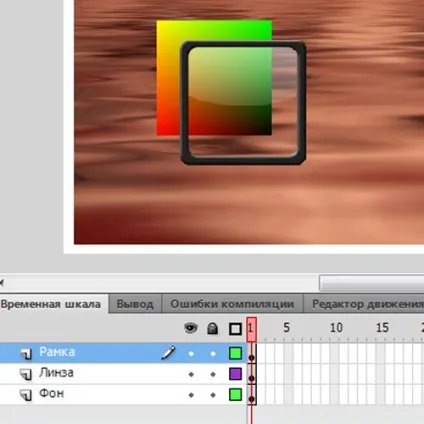Screen dimensions: 424x424
Task: Select the Фон layer name
Action: click(x=51, y=393)
